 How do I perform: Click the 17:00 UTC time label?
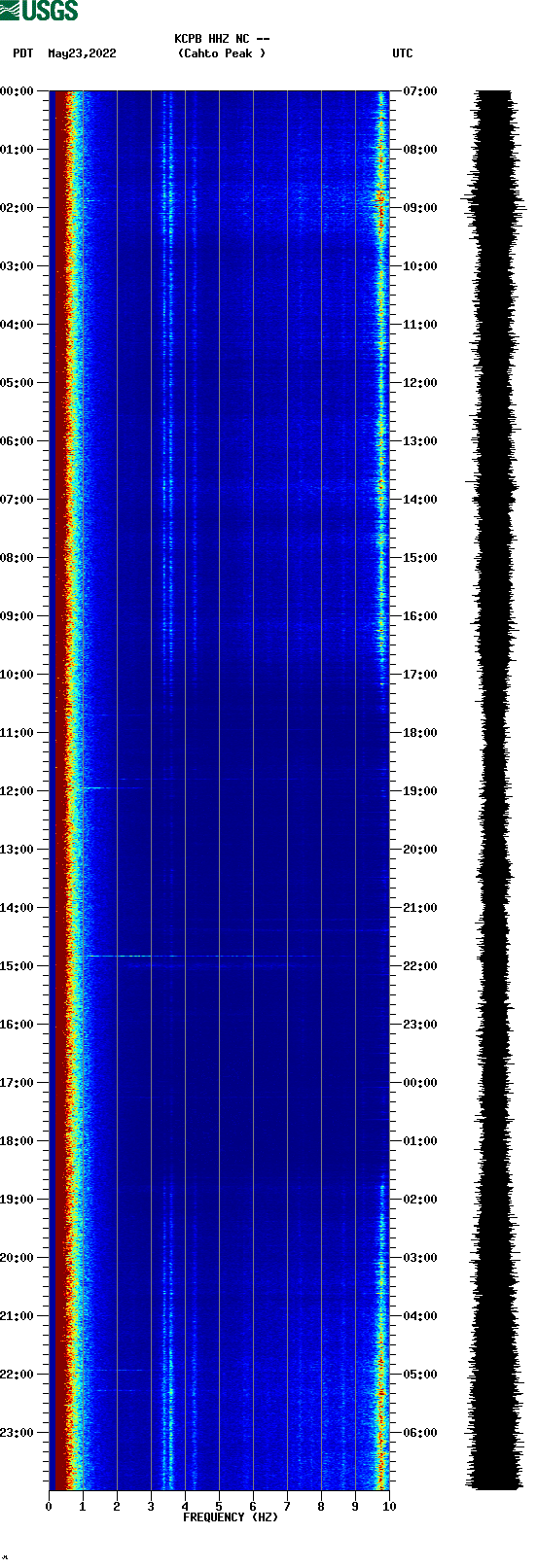coord(420,675)
